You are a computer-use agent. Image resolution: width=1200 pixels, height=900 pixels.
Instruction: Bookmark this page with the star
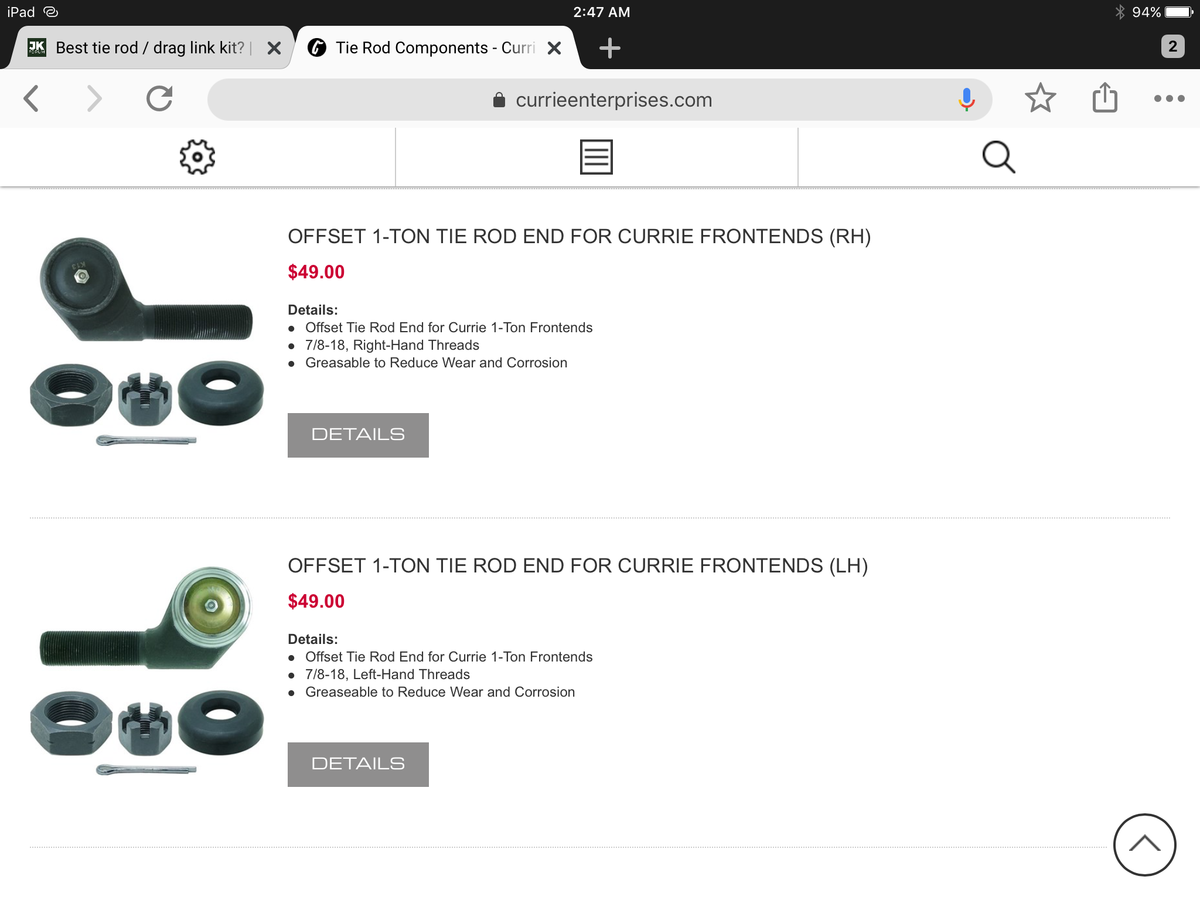pos(1040,98)
